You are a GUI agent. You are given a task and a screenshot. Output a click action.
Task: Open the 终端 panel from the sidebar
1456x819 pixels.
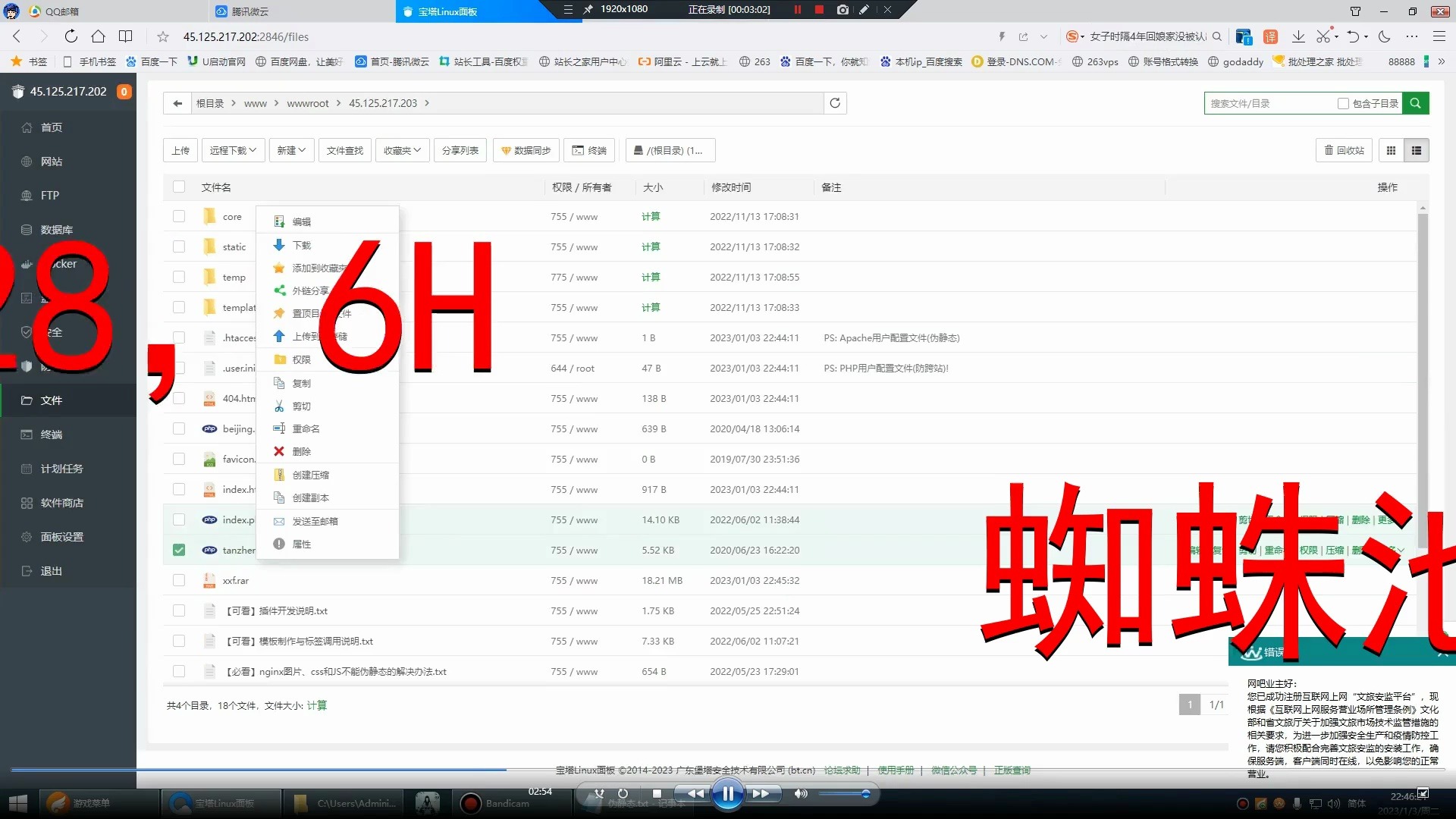(51, 434)
